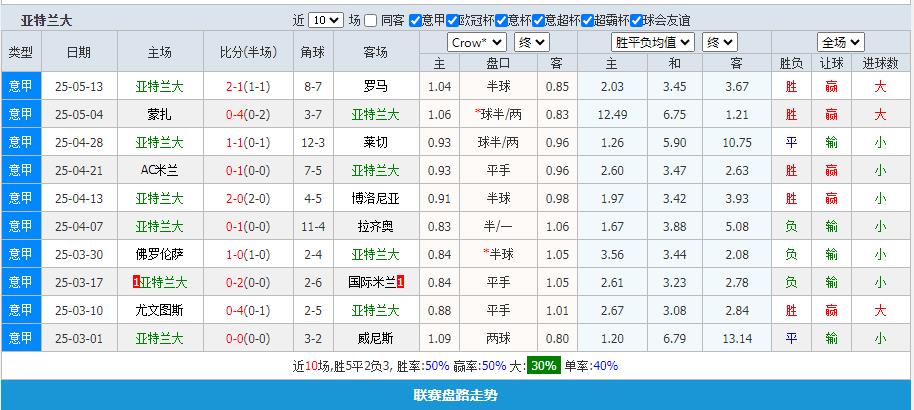The image size is (914, 410).
Task: Click the 2-1(1-1) score against 罗马
Action: click(243, 86)
